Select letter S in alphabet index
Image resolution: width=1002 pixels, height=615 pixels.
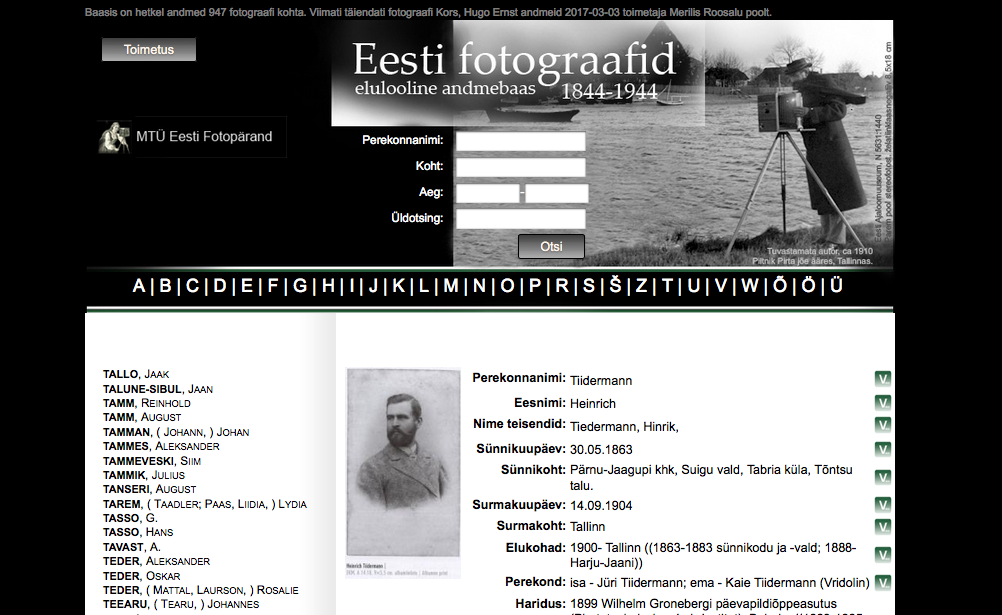(589, 286)
